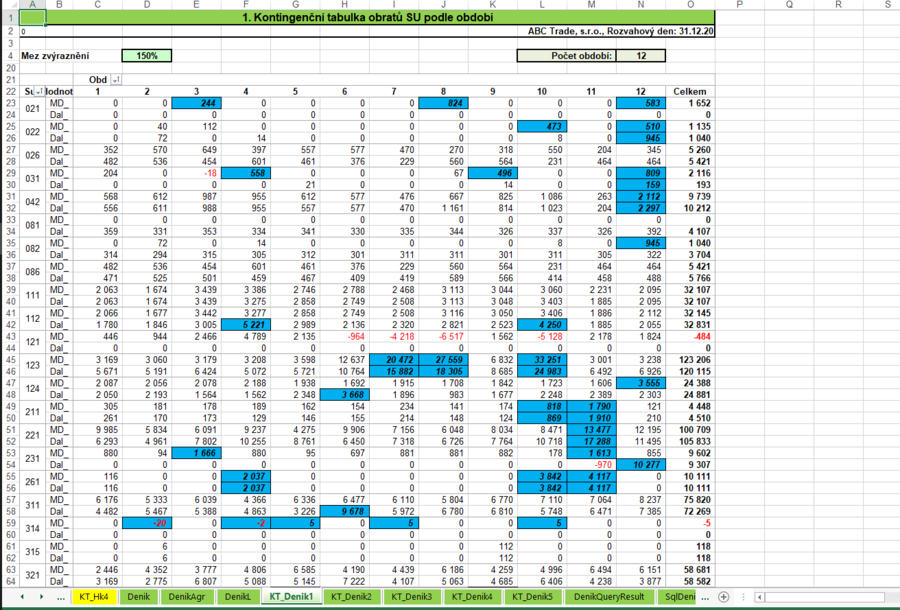The height and width of the screenshot is (610, 900).
Task: Select the Počet období value cell
Action: pos(639,55)
